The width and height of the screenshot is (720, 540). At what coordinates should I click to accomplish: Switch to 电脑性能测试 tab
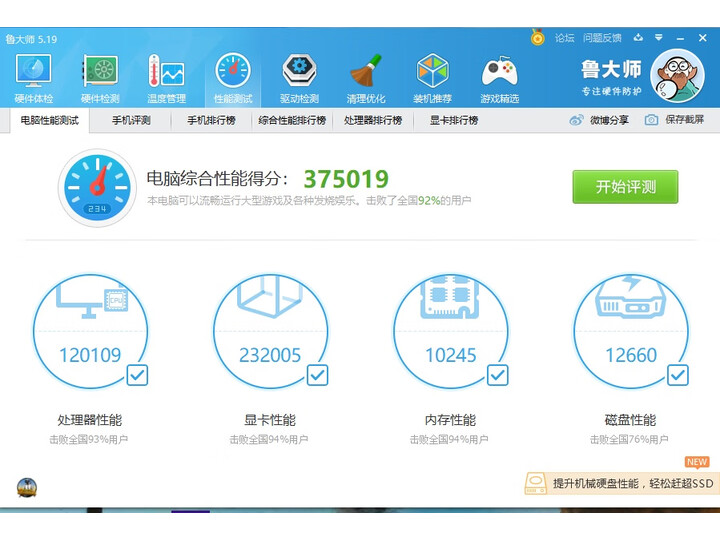tap(50, 120)
